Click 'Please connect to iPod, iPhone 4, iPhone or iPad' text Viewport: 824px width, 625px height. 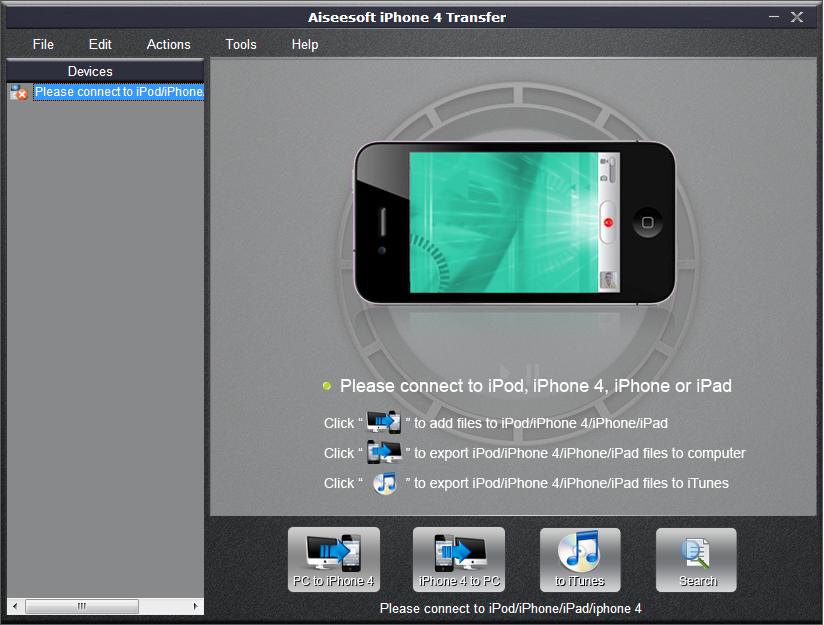pyautogui.click(x=535, y=386)
